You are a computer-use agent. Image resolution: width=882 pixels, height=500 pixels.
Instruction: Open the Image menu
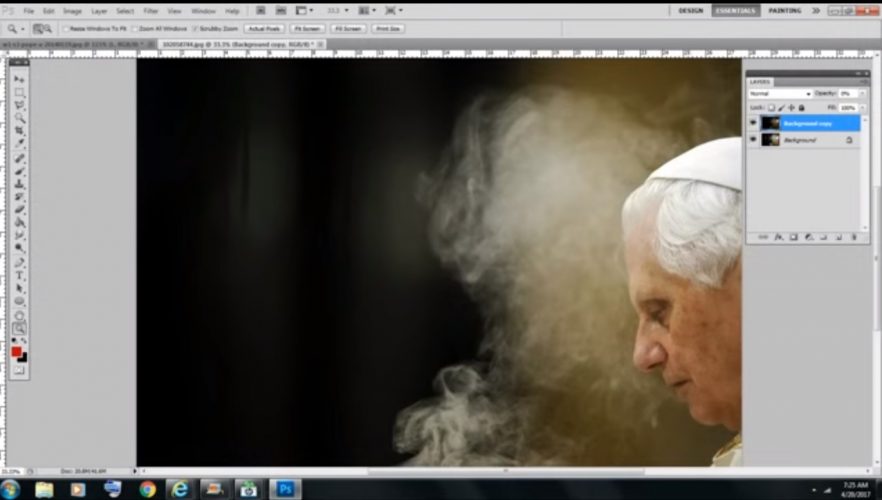(72, 11)
